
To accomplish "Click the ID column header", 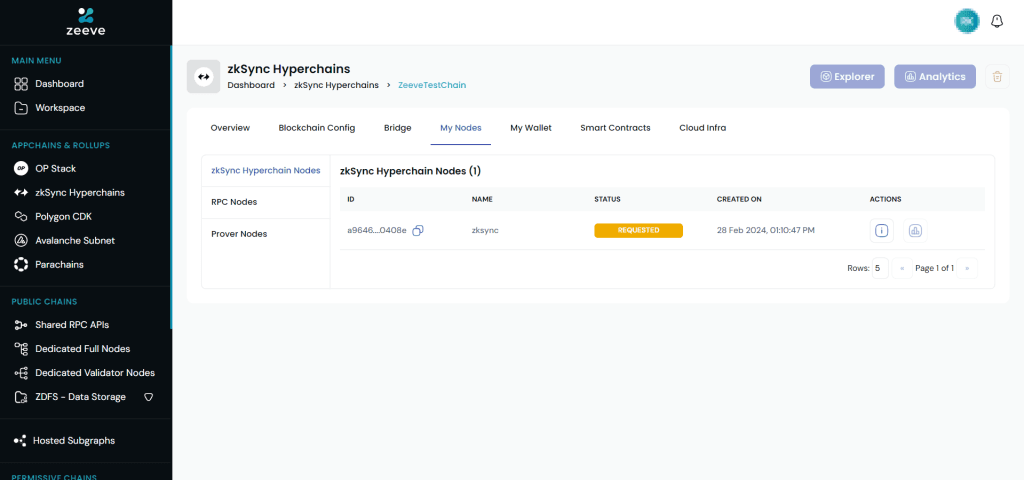I will 351,199.
